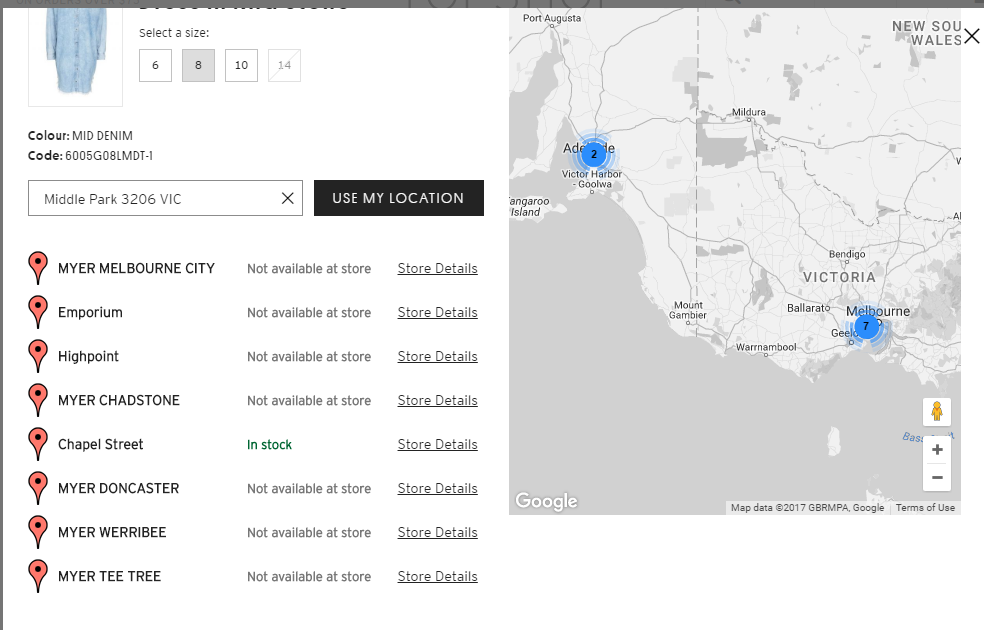Click the MYER CHADSTONE map pin
984x630 pixels.
click(x=38, y=400)
